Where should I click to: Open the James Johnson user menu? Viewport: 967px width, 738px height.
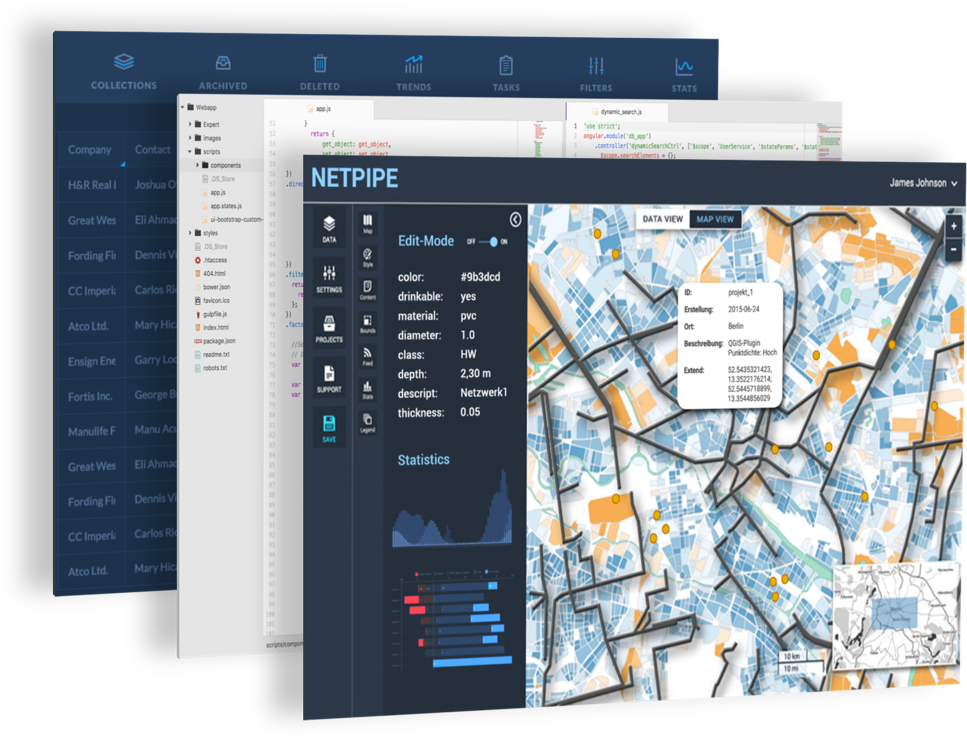923,183
